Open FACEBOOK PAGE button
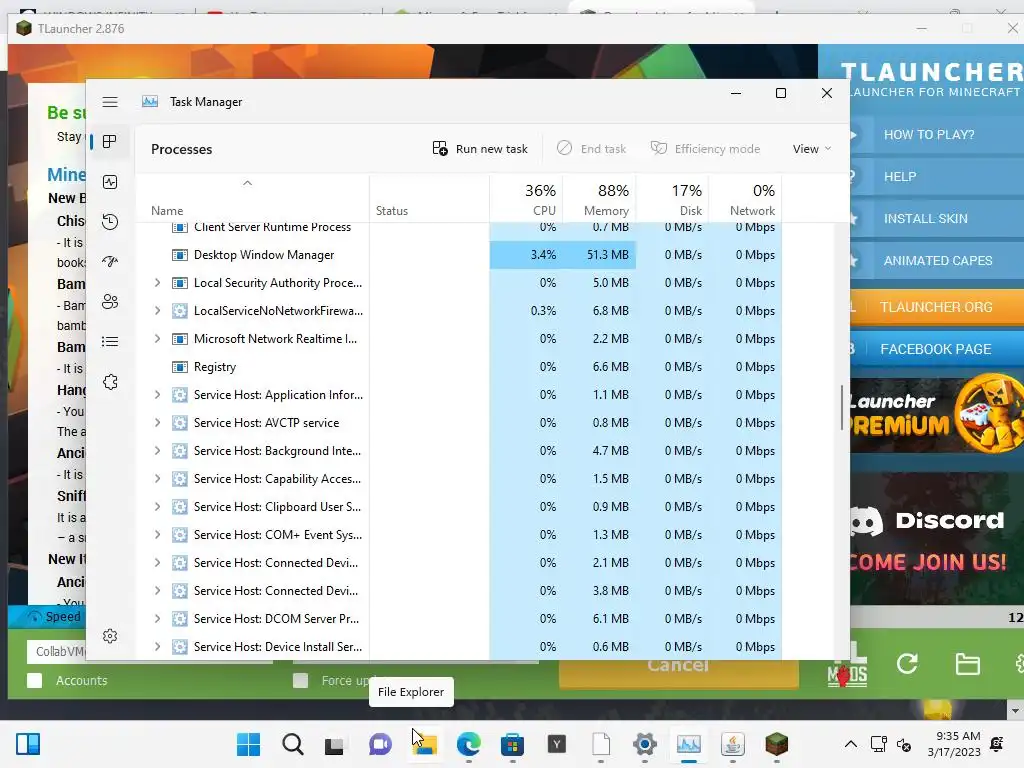Viewport: 1024px width, 768px height. point(936,349)
